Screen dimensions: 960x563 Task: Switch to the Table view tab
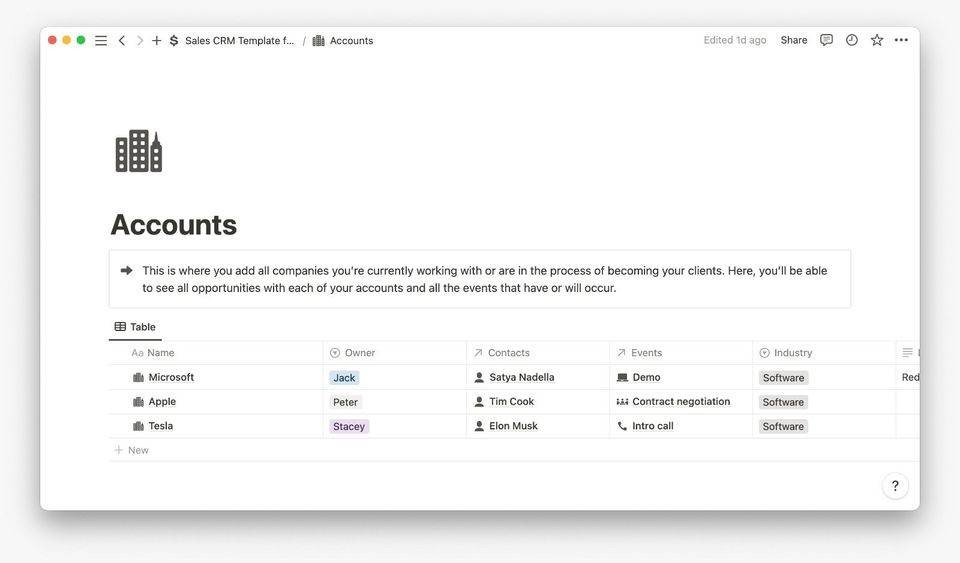click(135, 327)
